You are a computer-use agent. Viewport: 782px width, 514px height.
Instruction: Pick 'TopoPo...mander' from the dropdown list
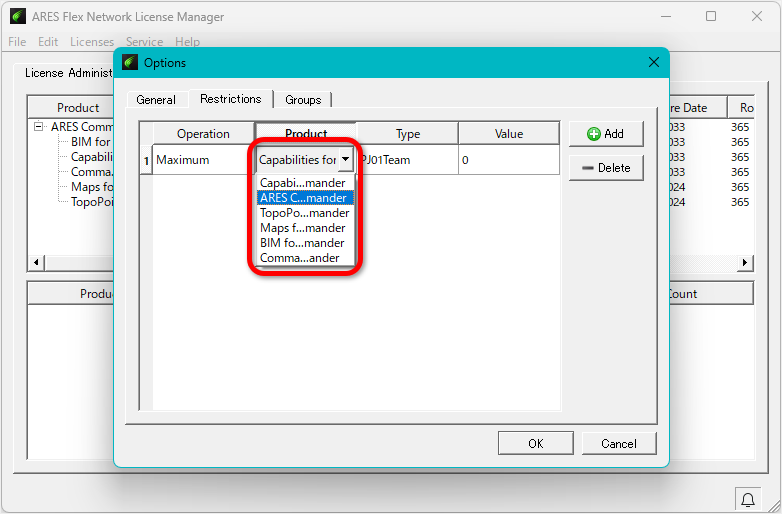pos(305,213)
